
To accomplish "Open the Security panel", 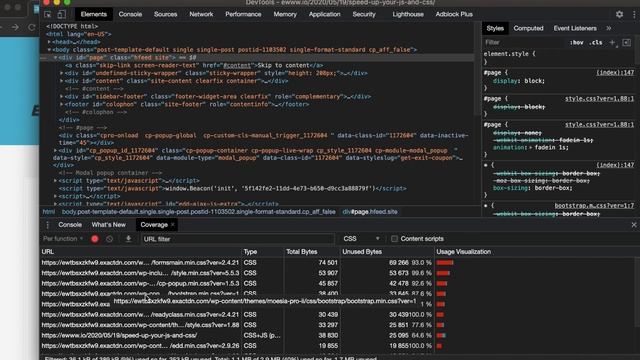I will [x=364, y=14].
